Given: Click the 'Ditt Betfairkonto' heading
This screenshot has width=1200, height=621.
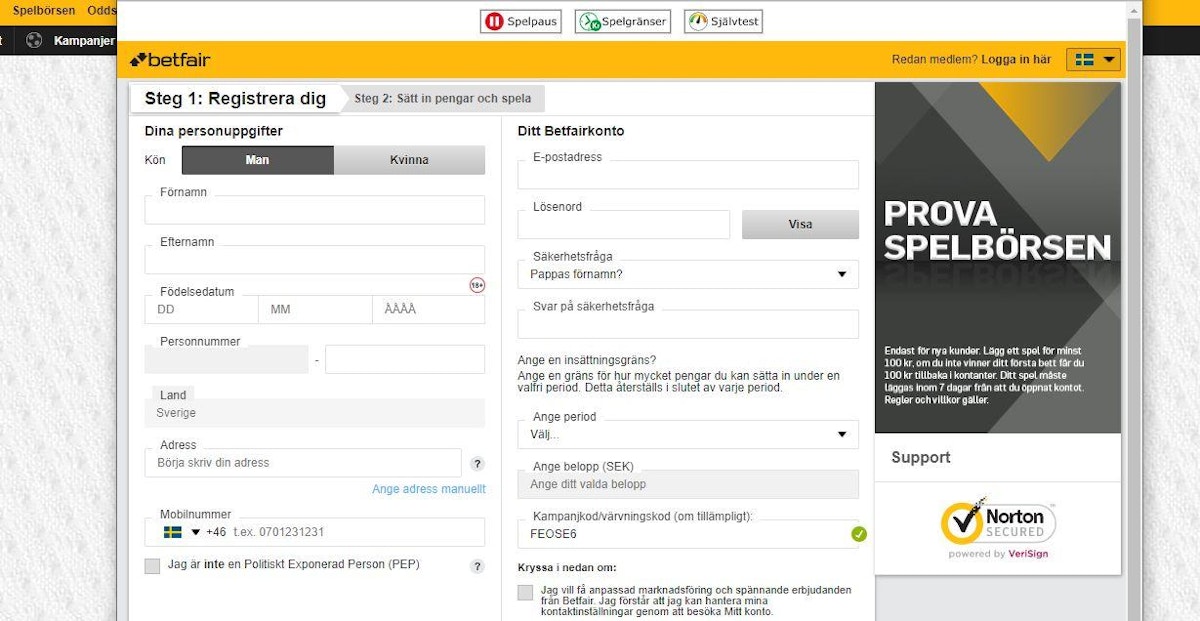Looking at the screenshot, I should tap(571, 131).
